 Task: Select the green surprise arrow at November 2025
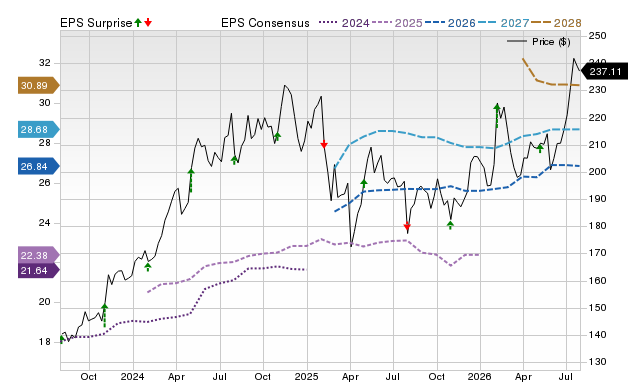click(450, 225)
